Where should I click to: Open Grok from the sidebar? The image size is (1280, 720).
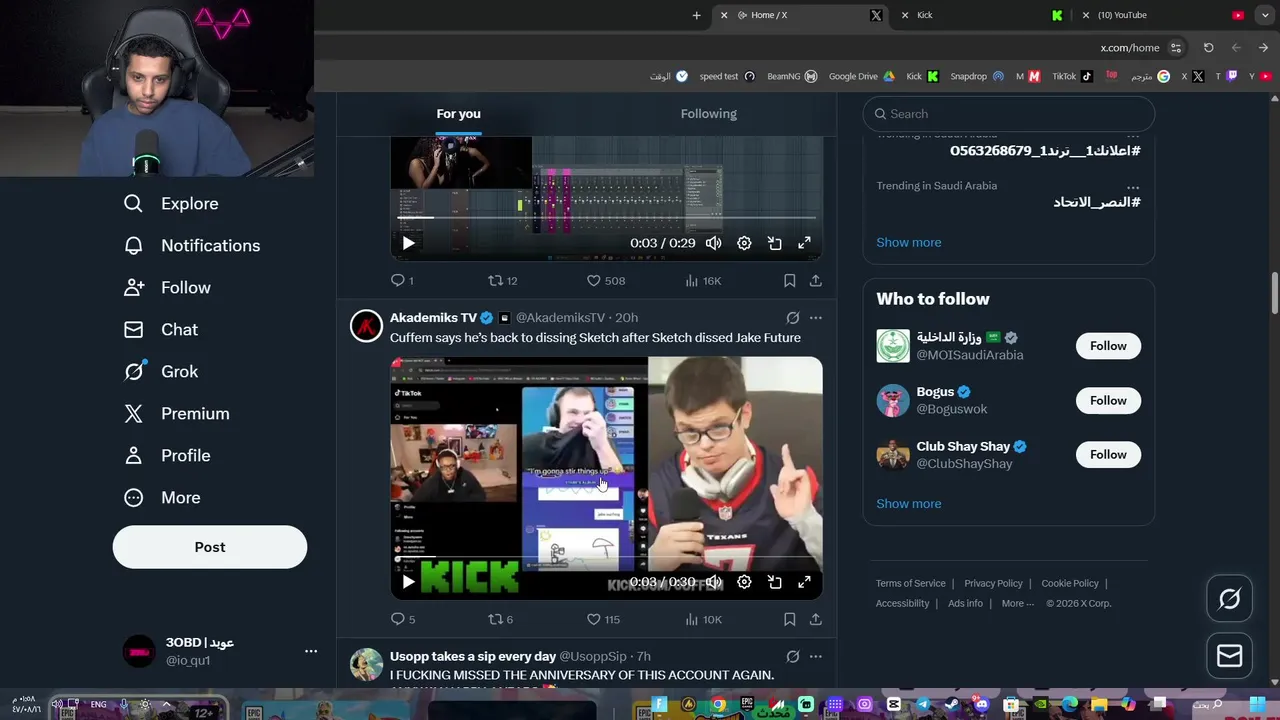pyautogui.click(x=161, y=371)
